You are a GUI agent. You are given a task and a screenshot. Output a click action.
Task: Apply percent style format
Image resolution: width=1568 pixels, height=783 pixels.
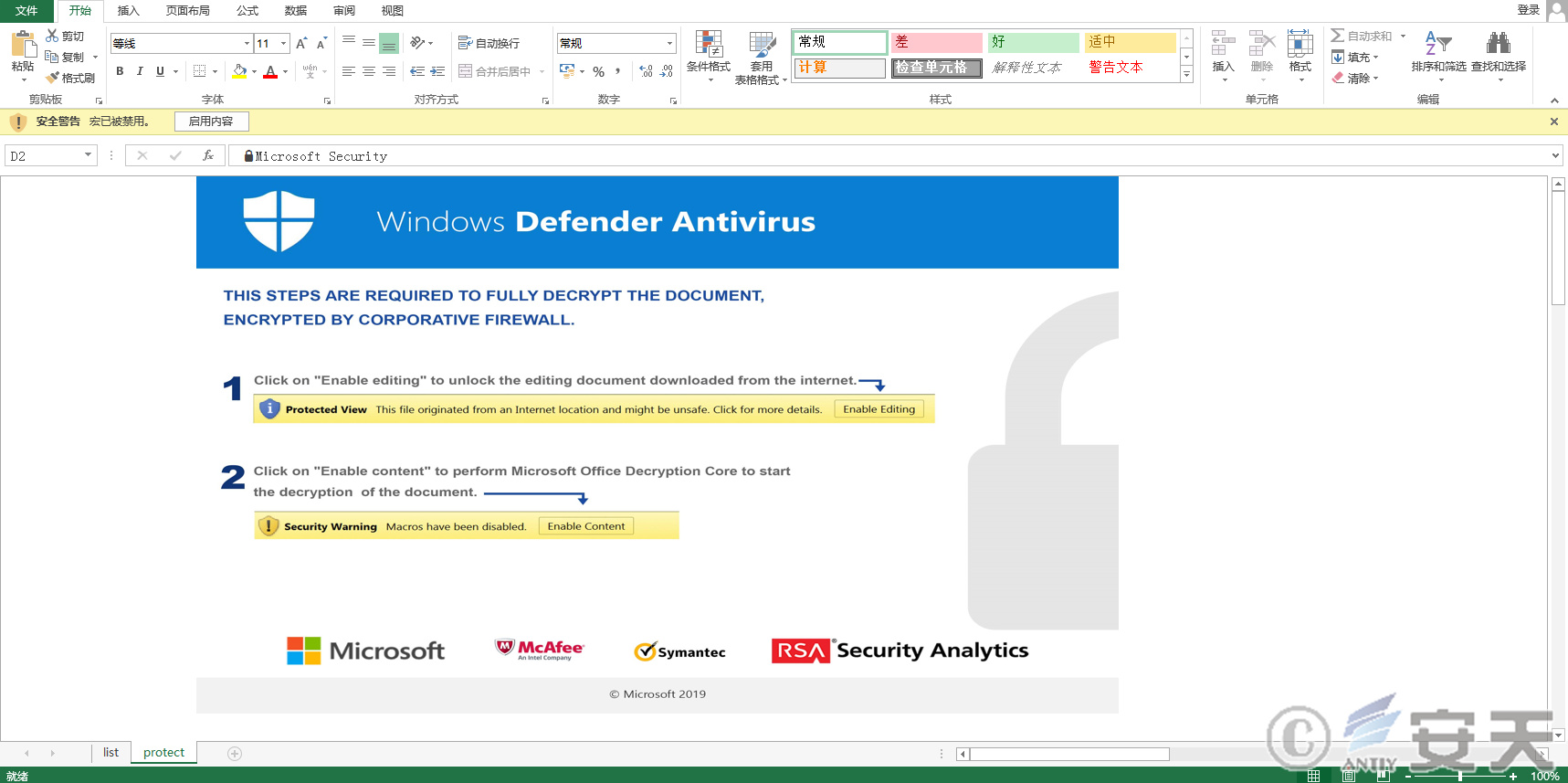pyautogui.click(x=598, y=71)
